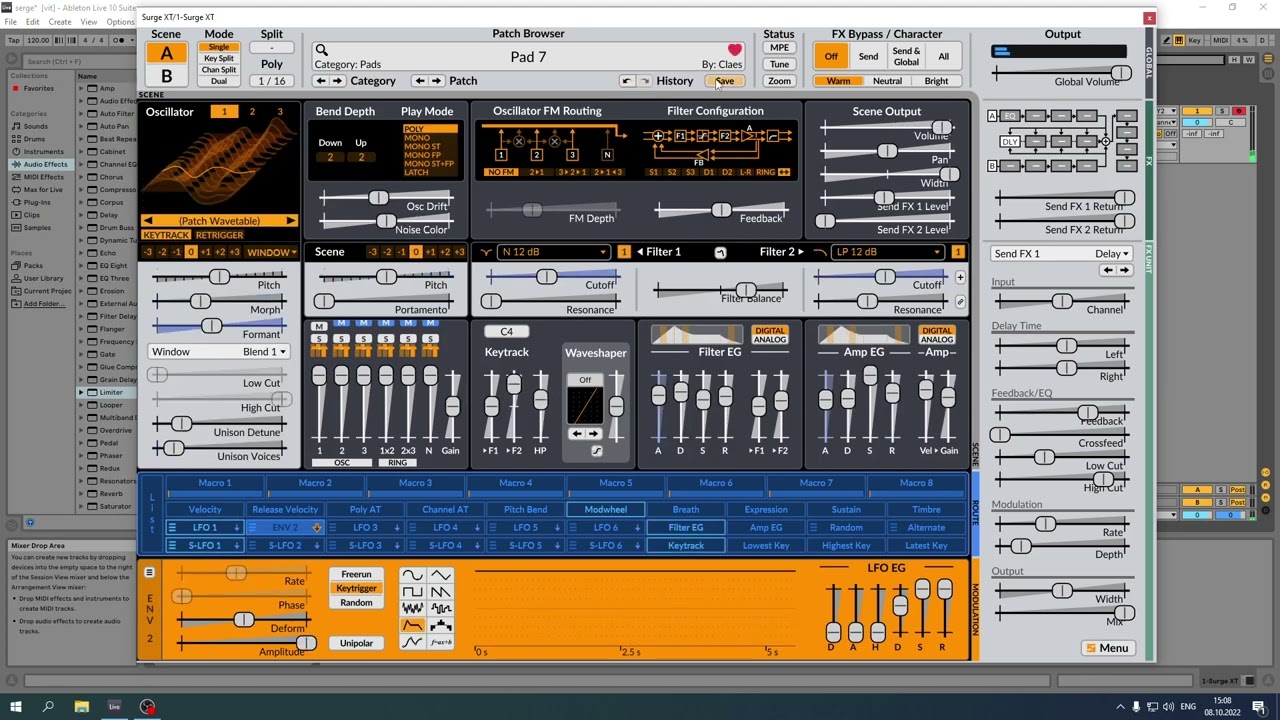The width and height of the screenshot is (1280, 720).
Task: Save the current patch
Action: pyautogui.click(x=725, y=81)
